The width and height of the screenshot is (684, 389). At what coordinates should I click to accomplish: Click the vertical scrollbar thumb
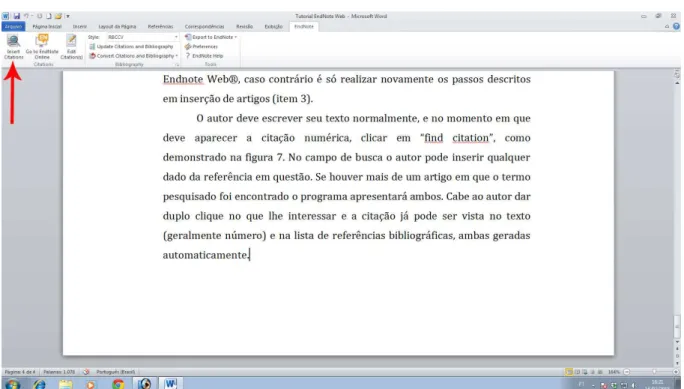(x=677, y=326)
